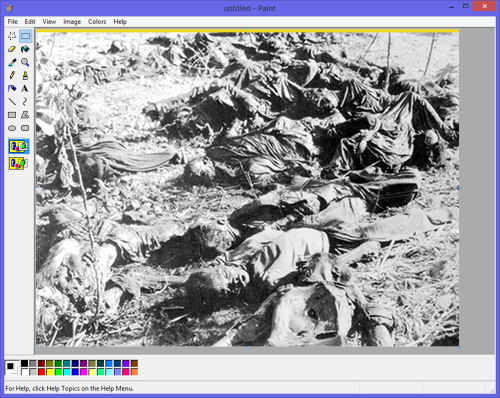Enable transparent selection mode option
Screen dimensions: 500x398
[x=19, y=164]
